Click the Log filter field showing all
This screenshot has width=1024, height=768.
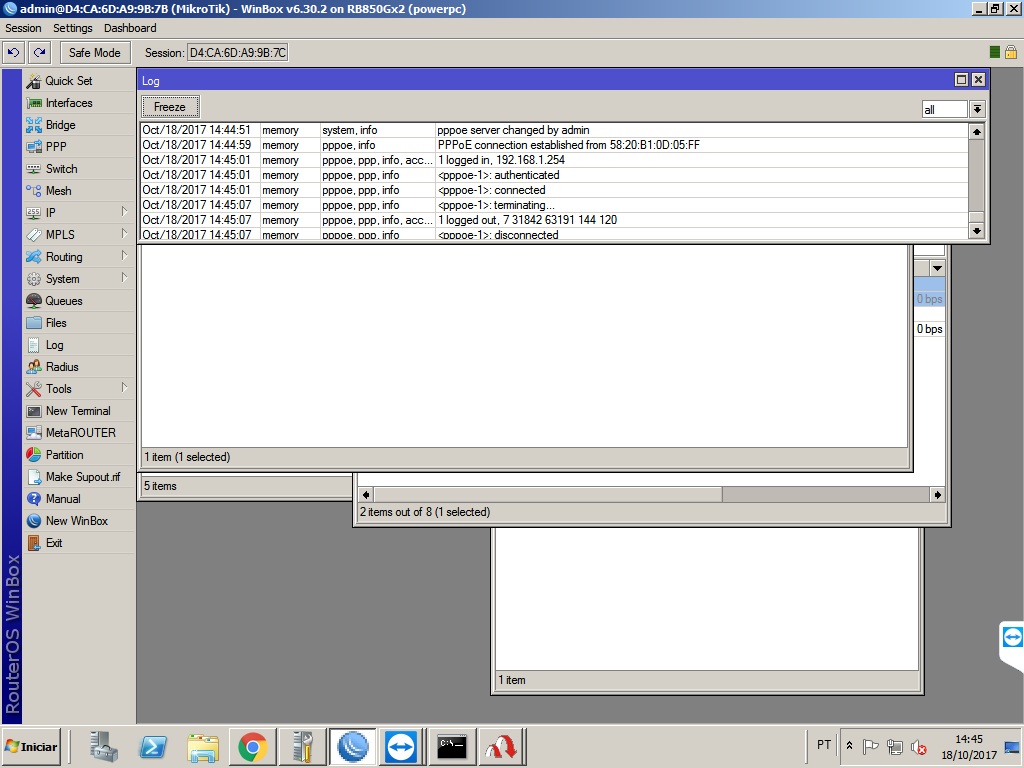click(944, 110)
